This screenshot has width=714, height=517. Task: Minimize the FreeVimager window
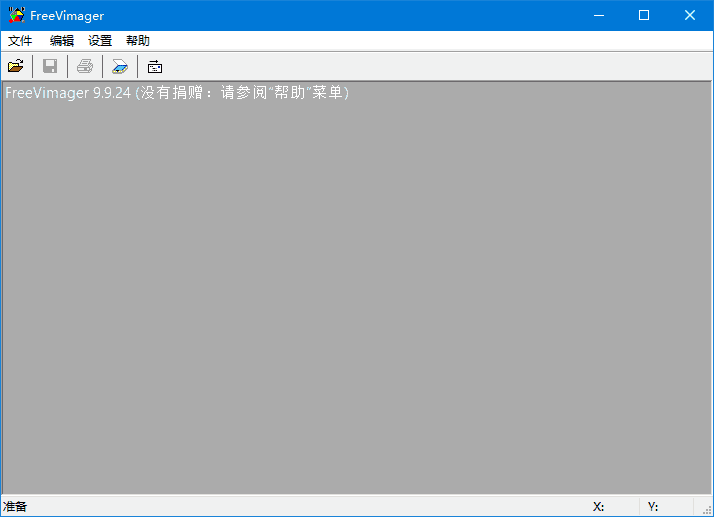pos(599,15)
